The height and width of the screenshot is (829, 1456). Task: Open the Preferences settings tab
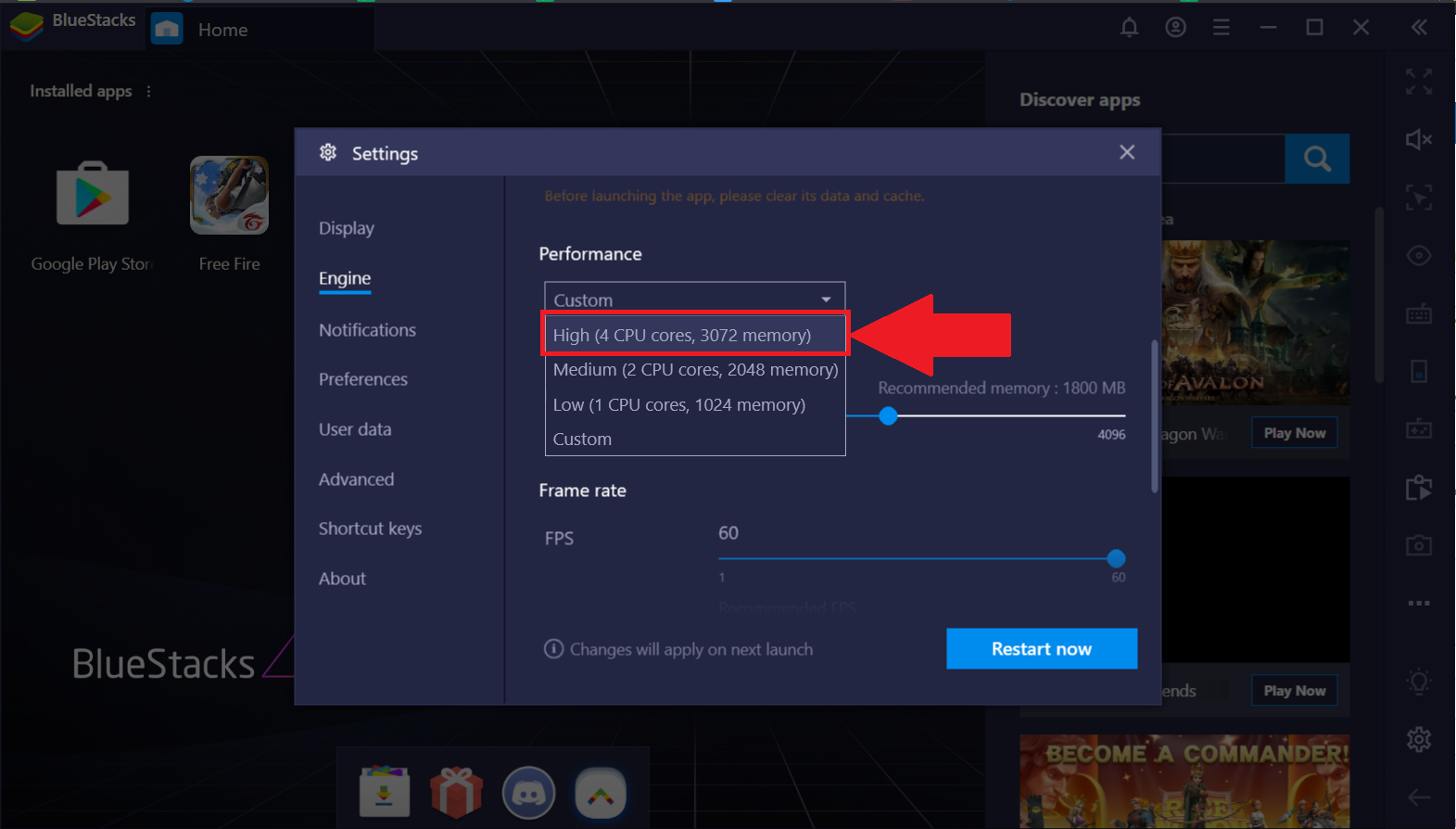coord(363,379)
